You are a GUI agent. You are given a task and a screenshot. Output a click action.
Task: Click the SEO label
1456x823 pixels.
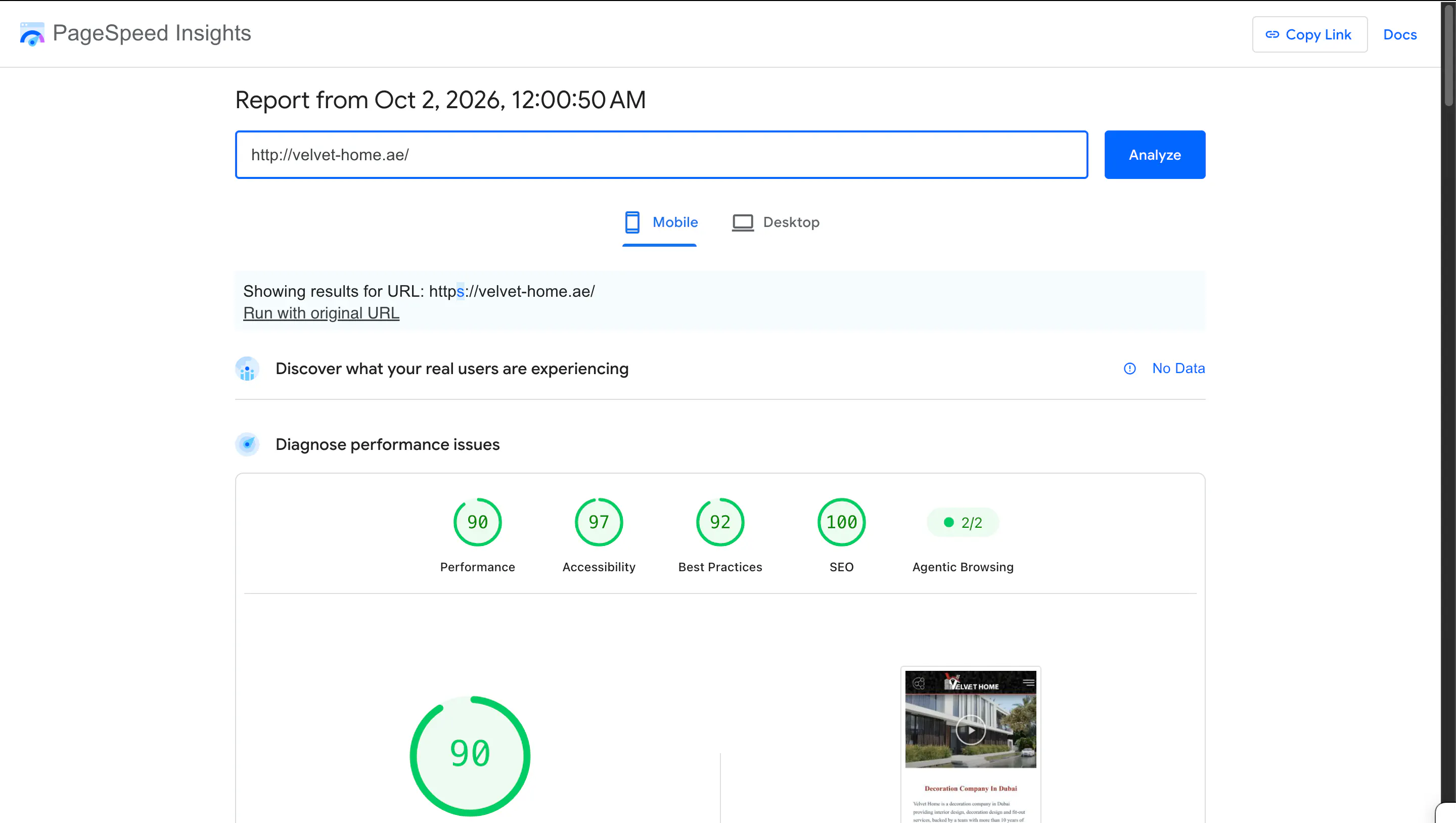pyautogui.click(x=841, y=567)
